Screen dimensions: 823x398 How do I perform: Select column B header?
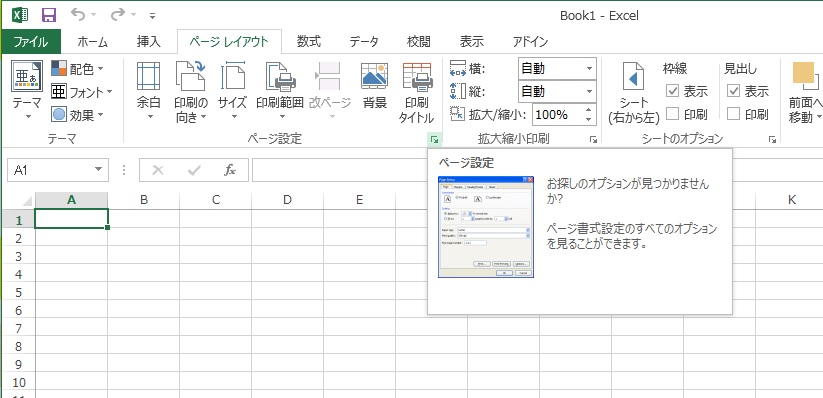click(x=144, y=200)
